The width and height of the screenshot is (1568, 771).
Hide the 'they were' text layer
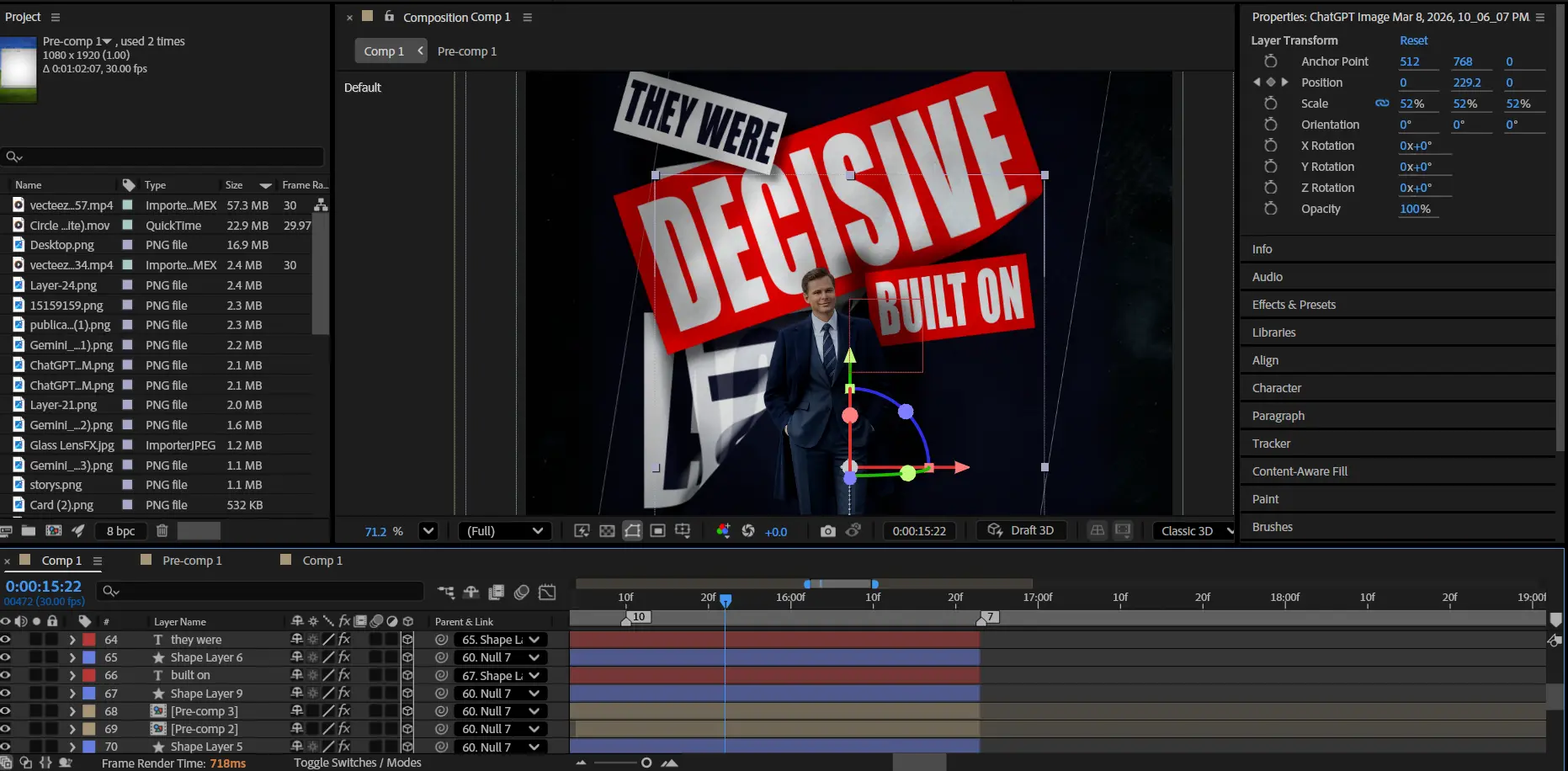click(x=6, y=640)
